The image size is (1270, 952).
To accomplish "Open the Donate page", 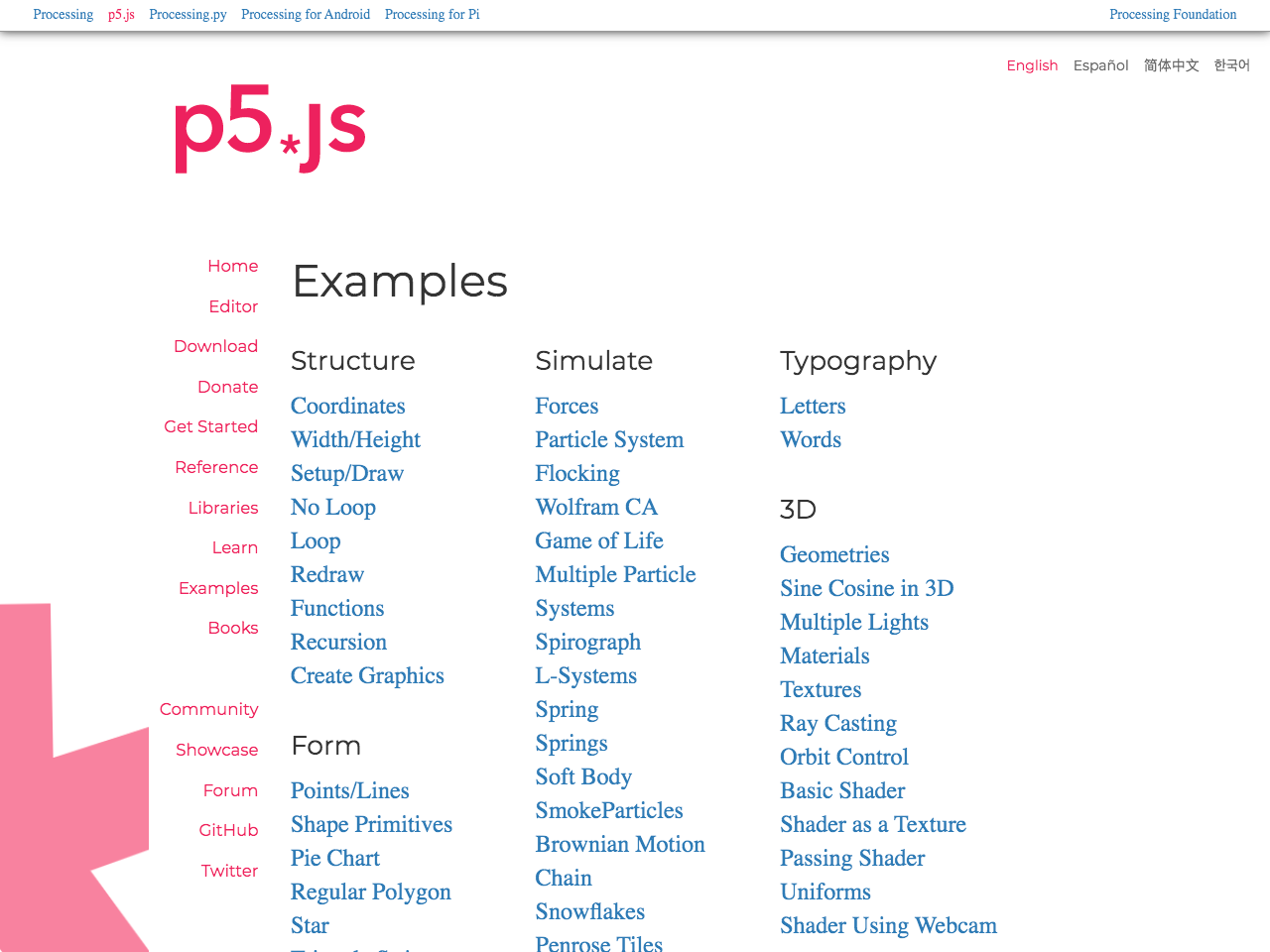I will pos(227,387).
